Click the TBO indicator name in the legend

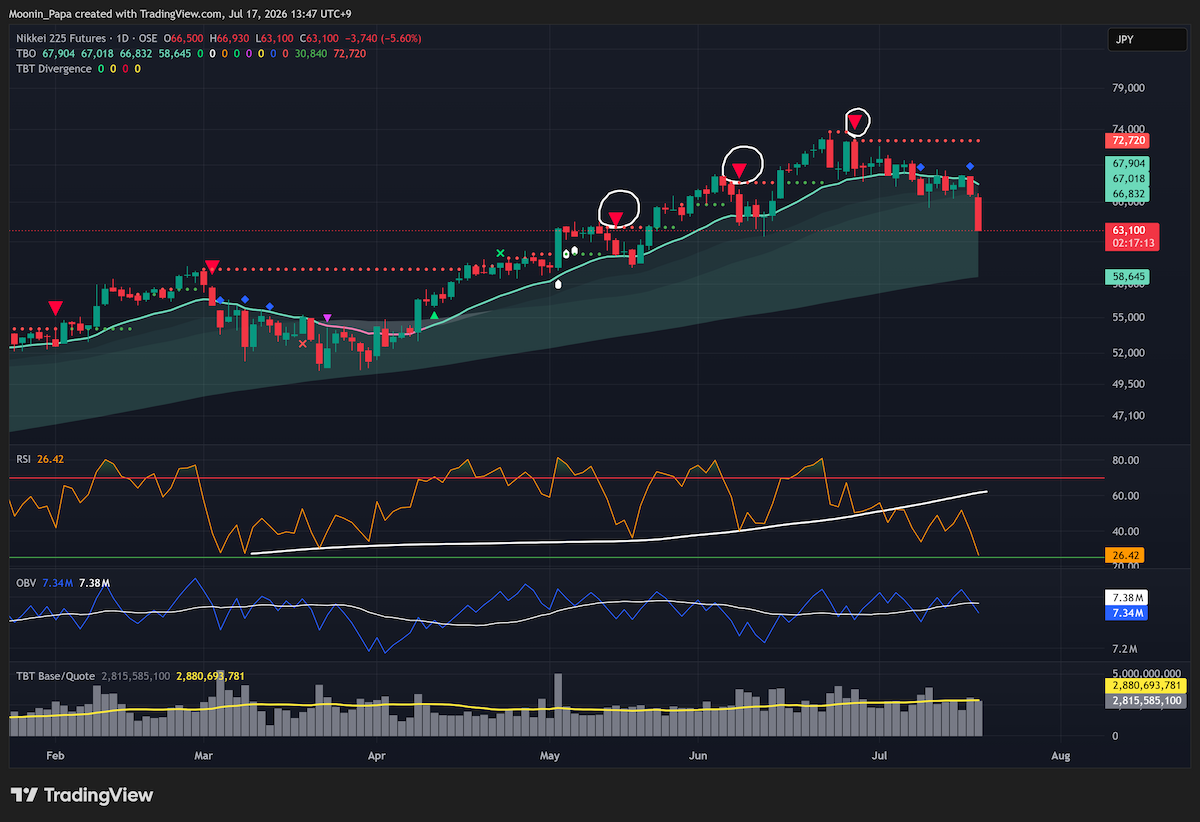(26, 53)
